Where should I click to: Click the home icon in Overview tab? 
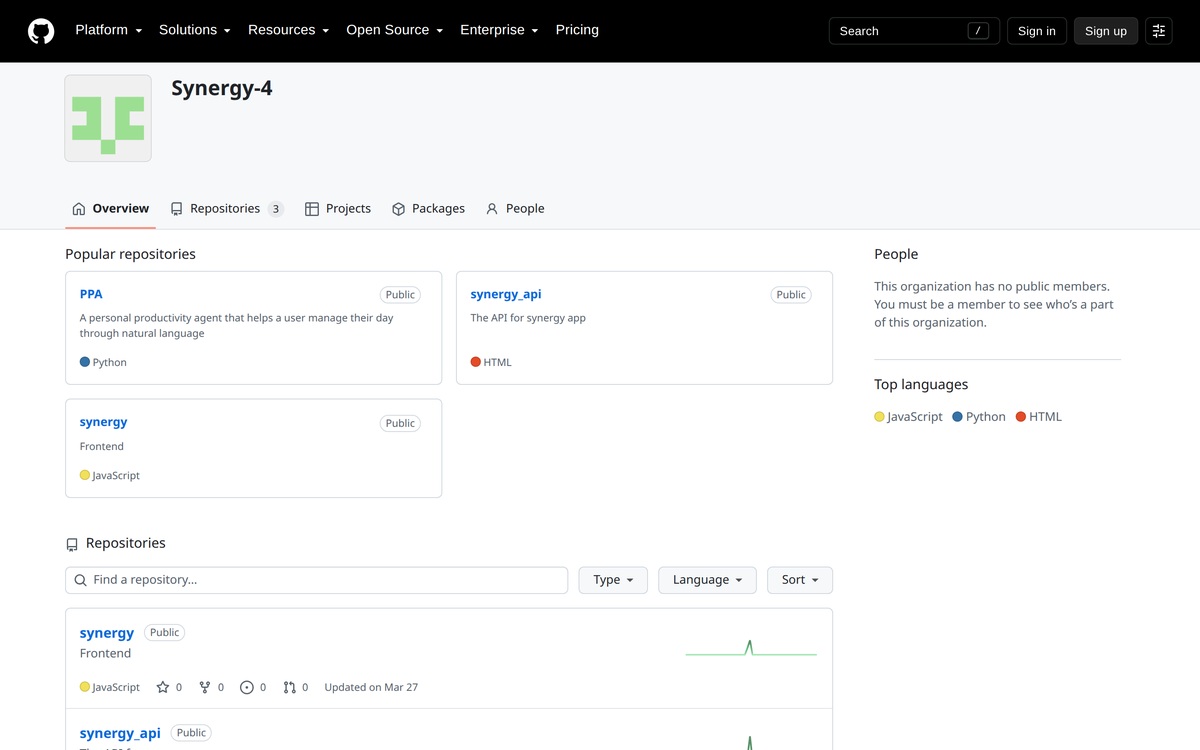79,209
